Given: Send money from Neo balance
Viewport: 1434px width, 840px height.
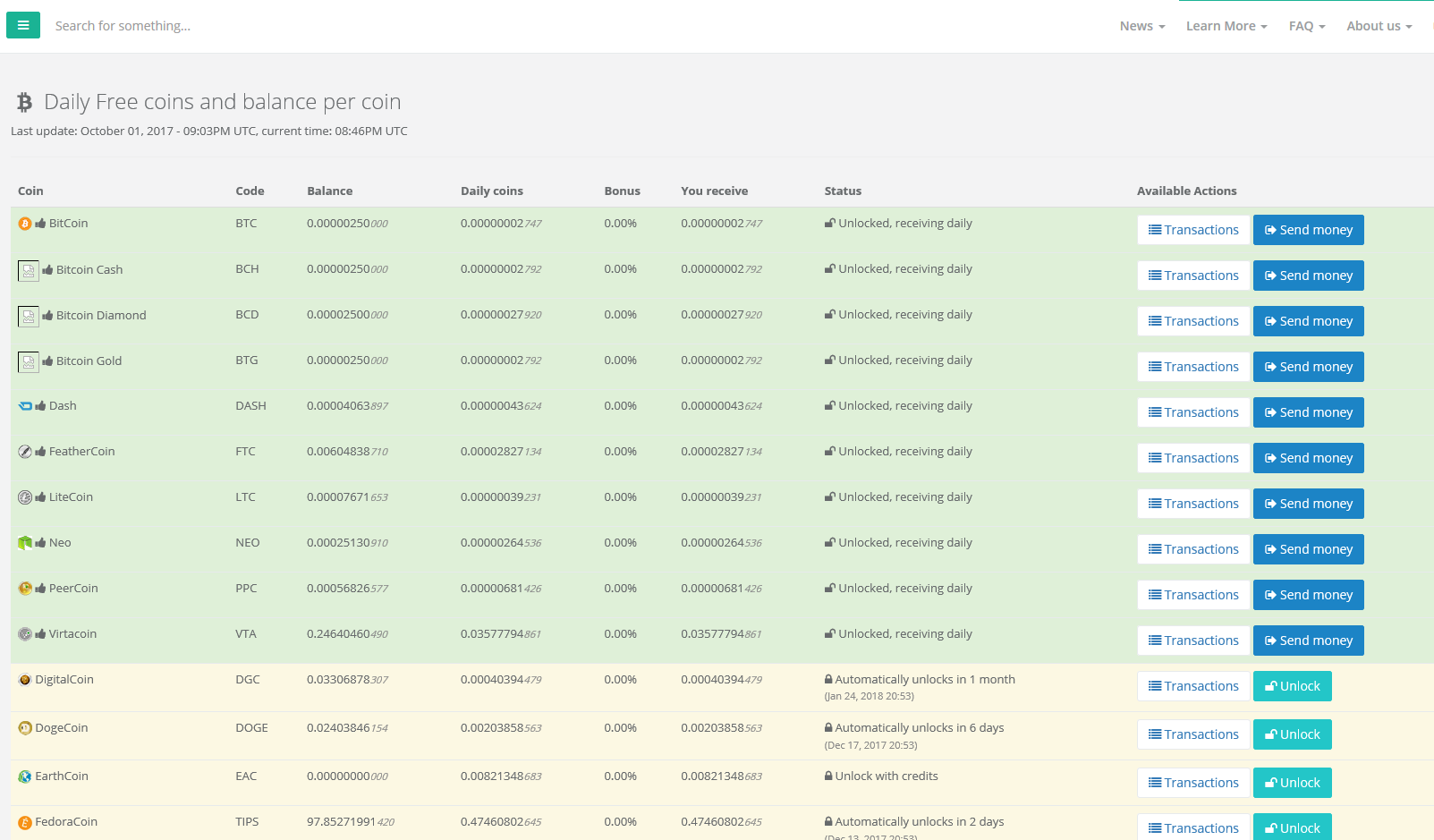Looking at the screenshot, I should 1308,549.
